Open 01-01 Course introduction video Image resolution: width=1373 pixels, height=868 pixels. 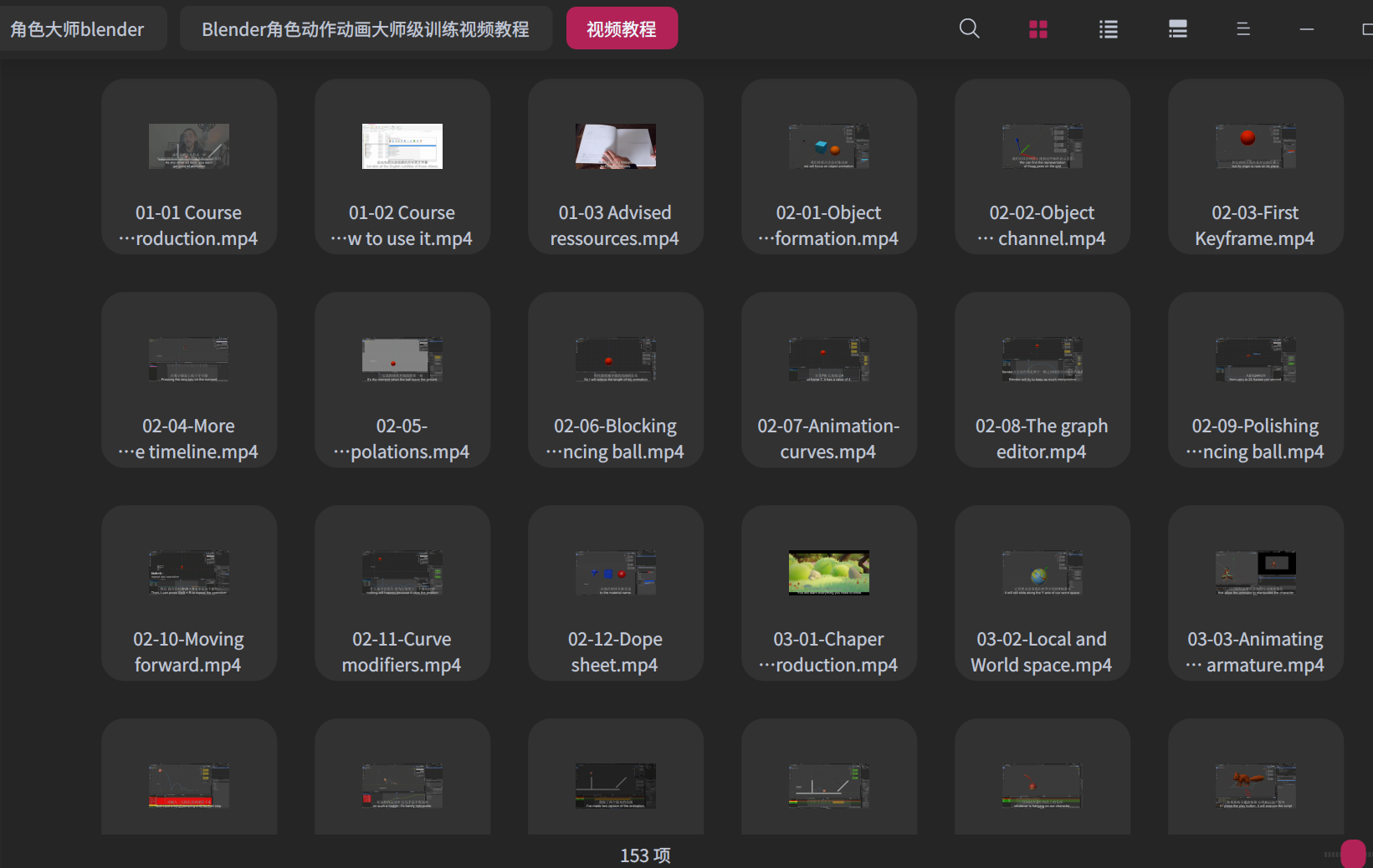[x=188, y=166]
